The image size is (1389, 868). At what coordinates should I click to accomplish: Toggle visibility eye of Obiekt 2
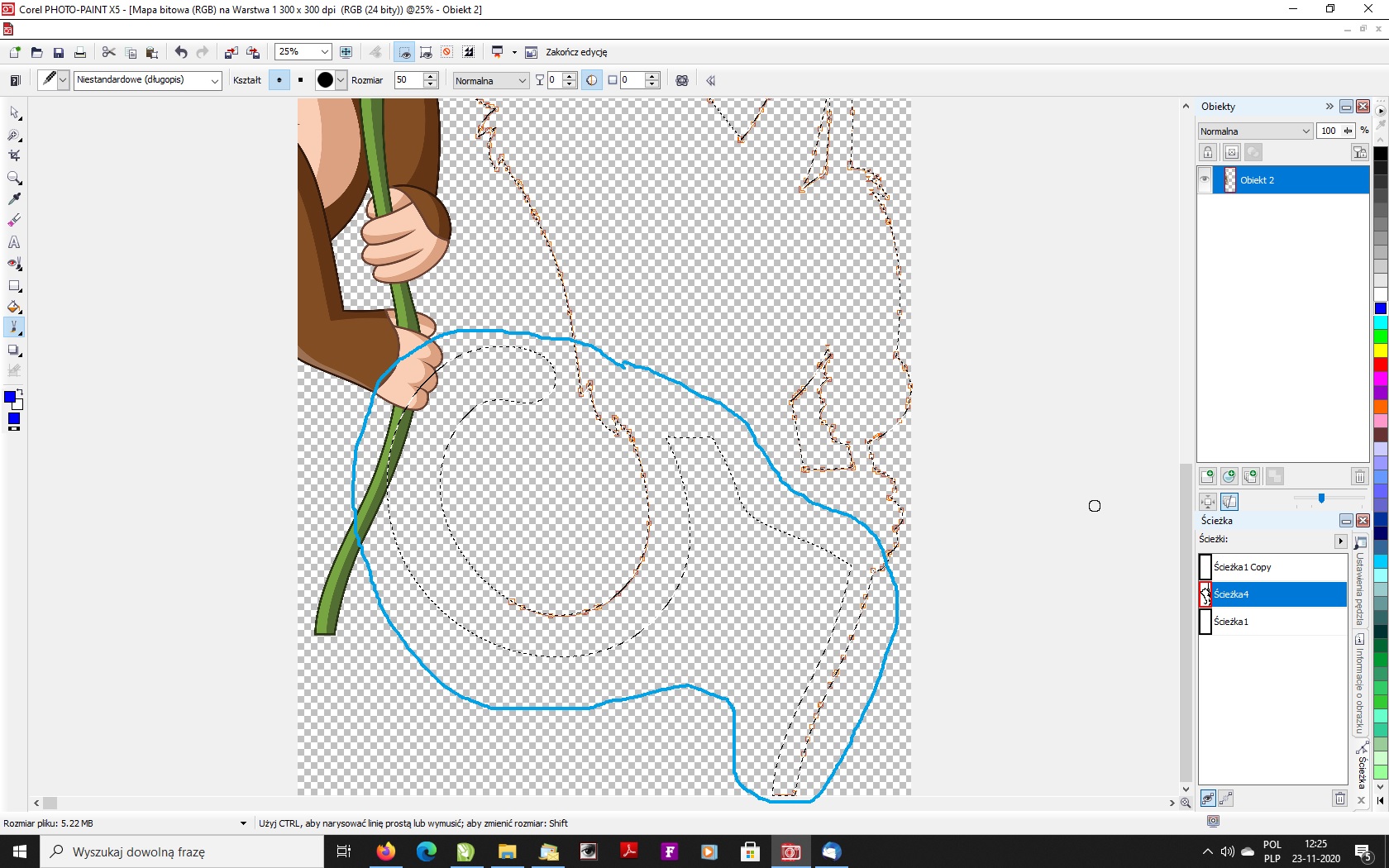click(1205, 179)
